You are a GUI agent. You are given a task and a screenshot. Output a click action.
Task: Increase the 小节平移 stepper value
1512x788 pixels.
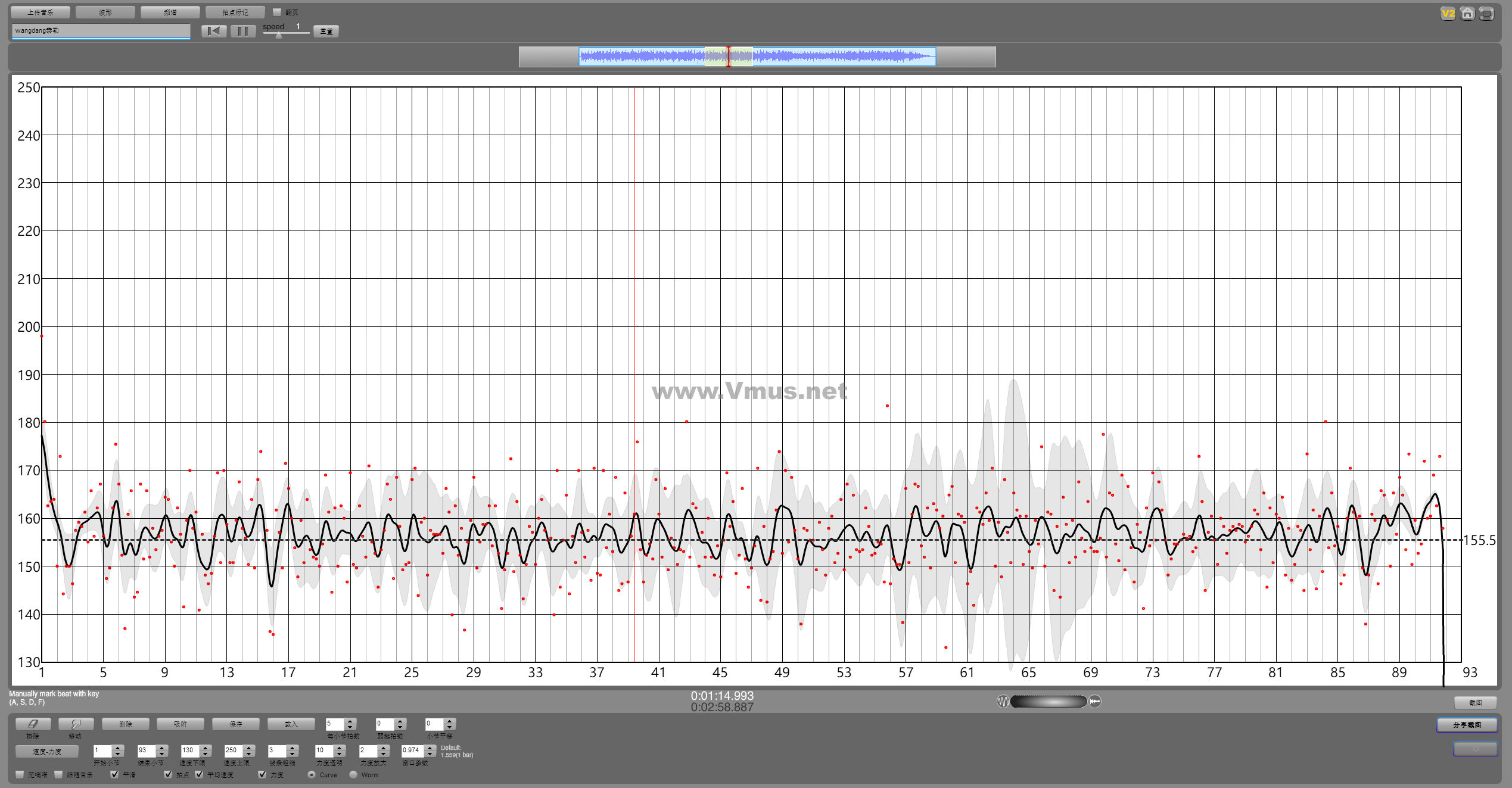coord(450,721)
